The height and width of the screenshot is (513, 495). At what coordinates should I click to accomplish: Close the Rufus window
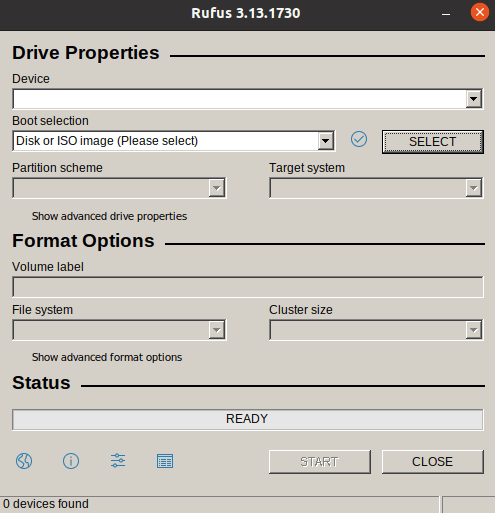[480, 12]
